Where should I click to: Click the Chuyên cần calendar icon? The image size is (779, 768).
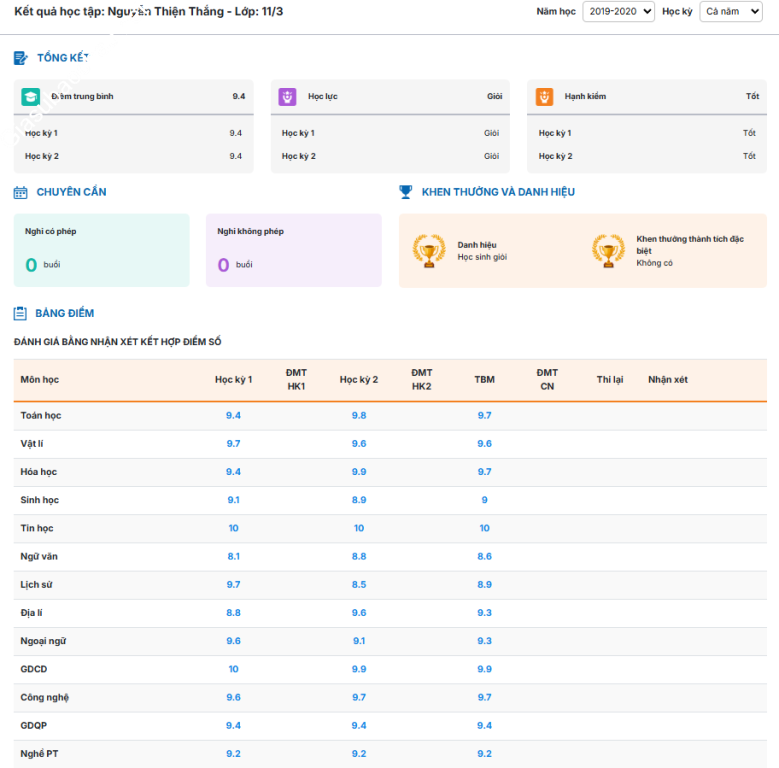pos(20,192)
